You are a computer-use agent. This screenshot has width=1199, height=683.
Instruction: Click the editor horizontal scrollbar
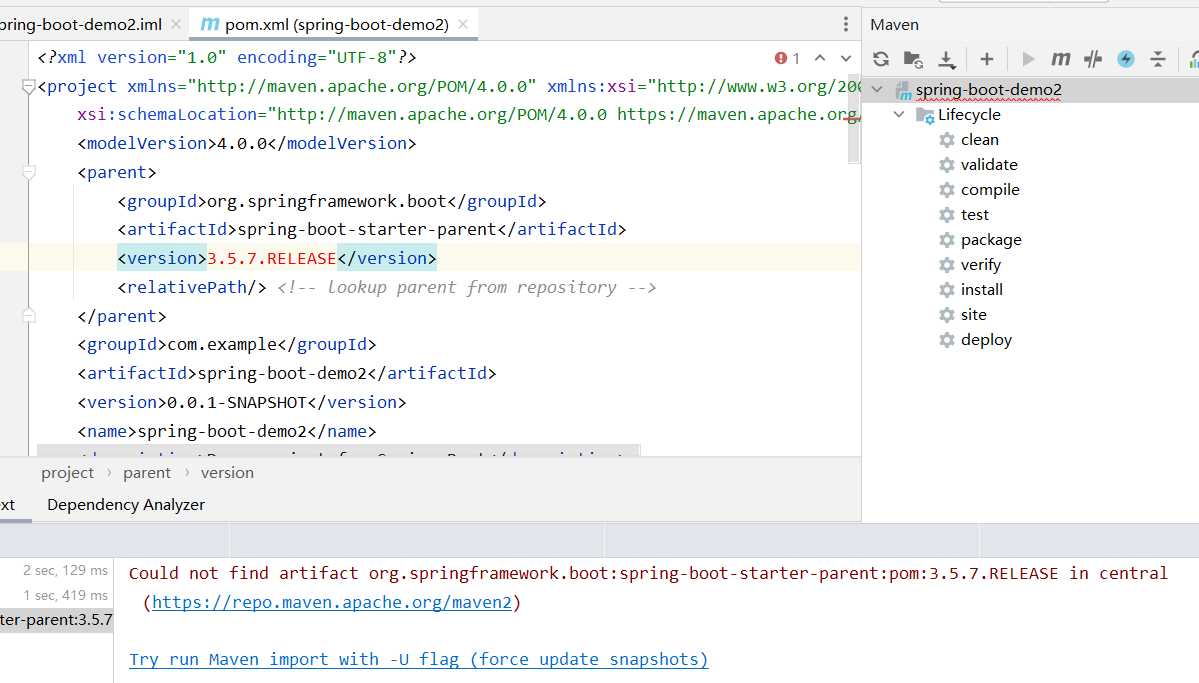(x=339, y=450)
